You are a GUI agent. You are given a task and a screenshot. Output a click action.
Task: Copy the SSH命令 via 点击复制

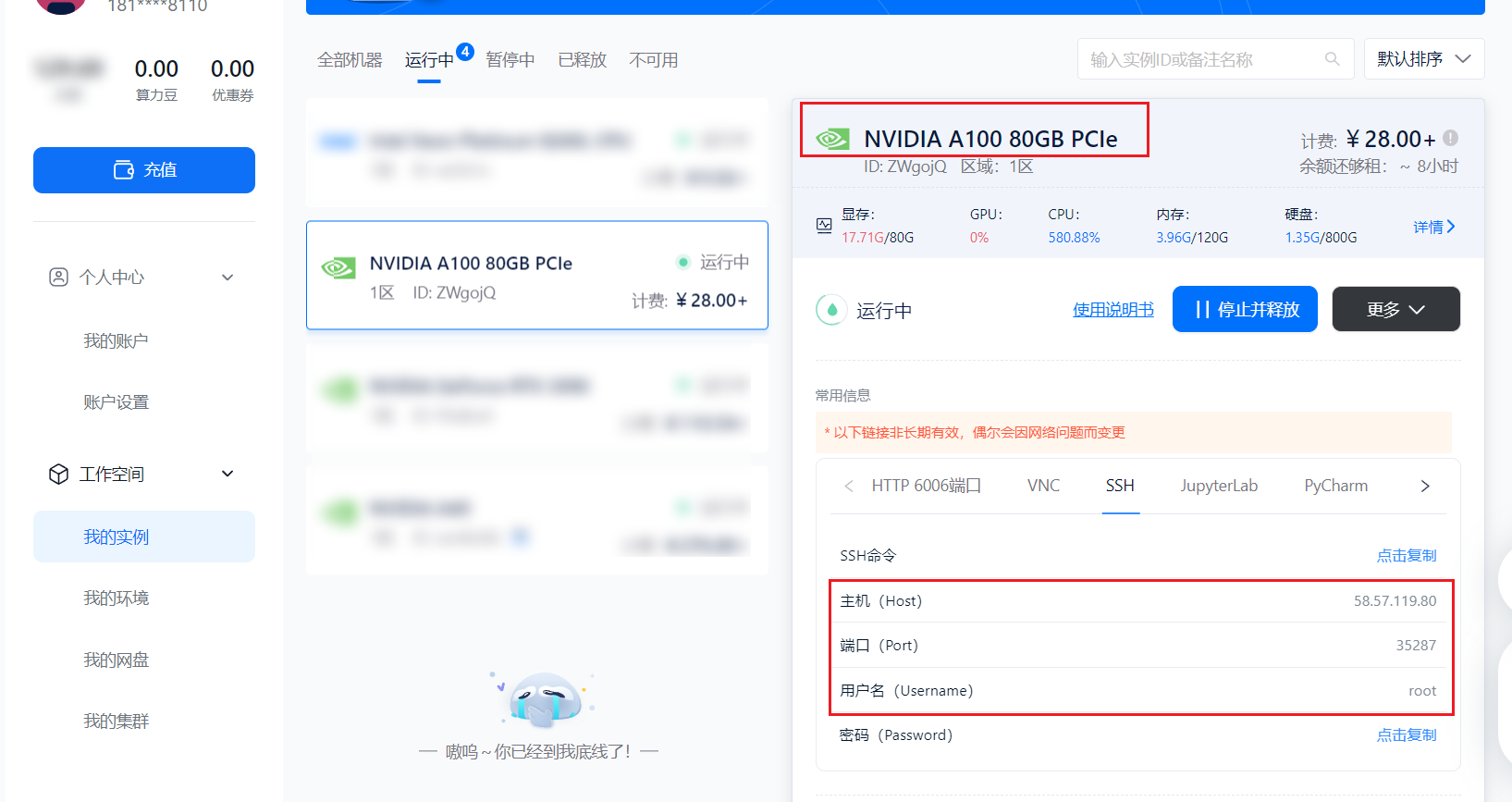(x=1407, y=556)
